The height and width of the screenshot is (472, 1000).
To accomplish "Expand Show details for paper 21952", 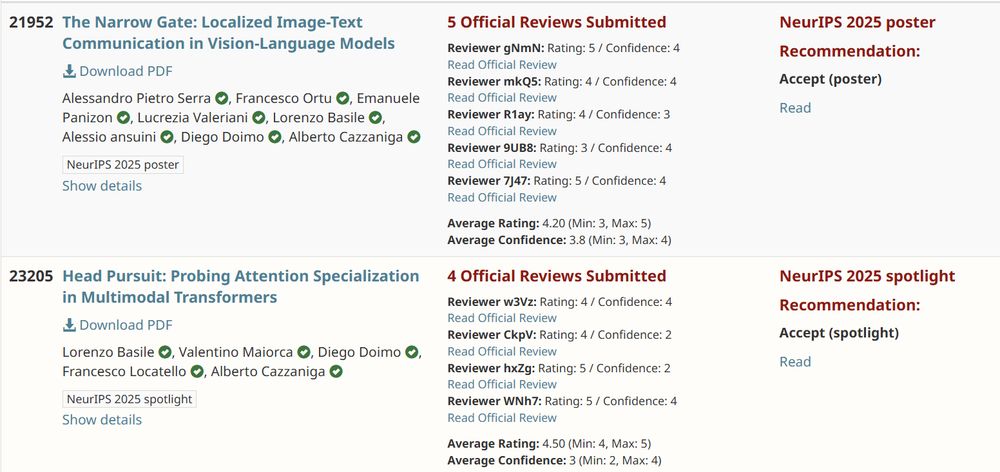I will click(102, 186).
